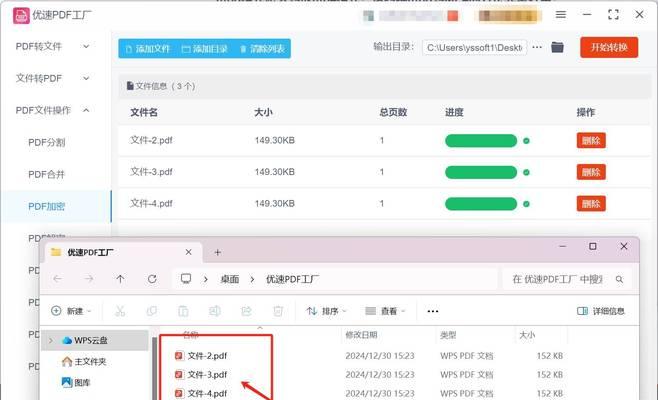Click the Share icon in Explorer toolbar

point(246,311)
